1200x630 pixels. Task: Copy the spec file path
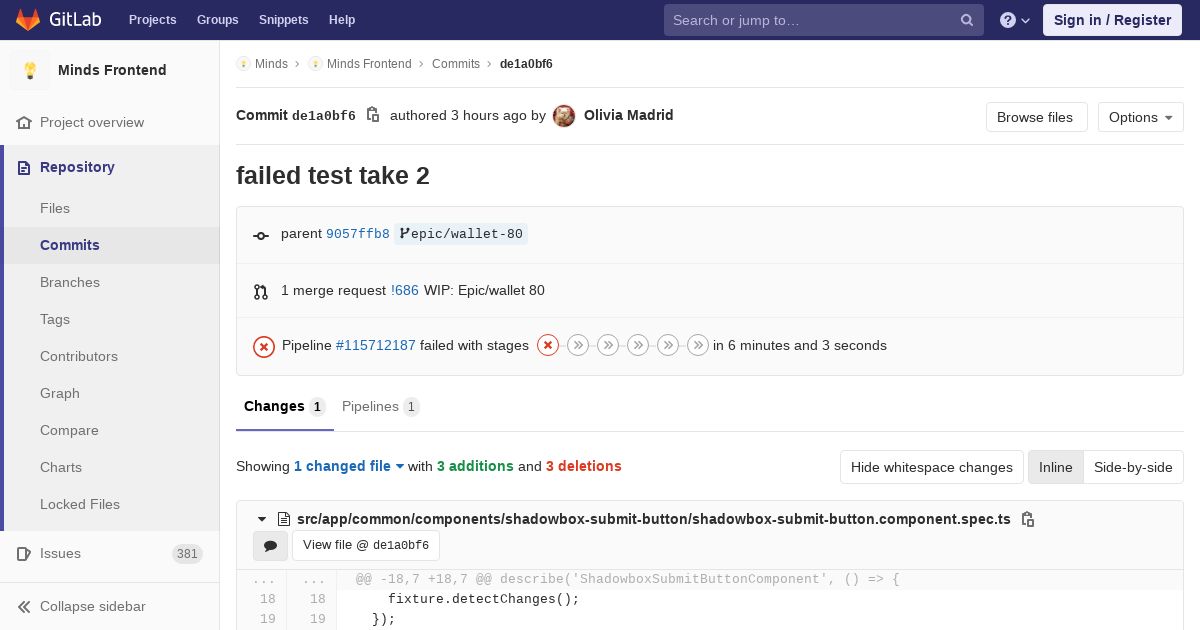coord(1027,519)
